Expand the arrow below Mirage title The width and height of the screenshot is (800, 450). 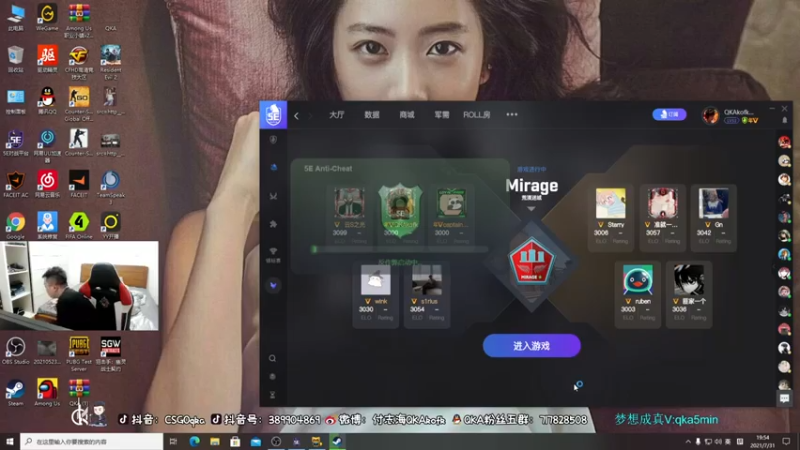531,209
